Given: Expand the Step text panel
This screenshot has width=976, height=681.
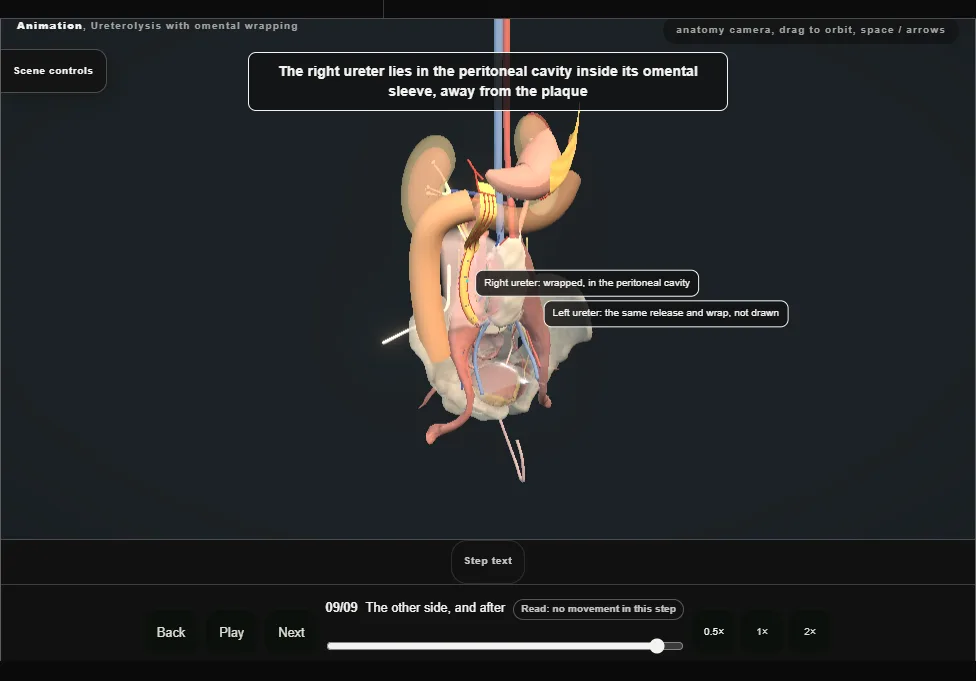Looking at the screenshot, I should pyautogui.click(x=487, y=561).
